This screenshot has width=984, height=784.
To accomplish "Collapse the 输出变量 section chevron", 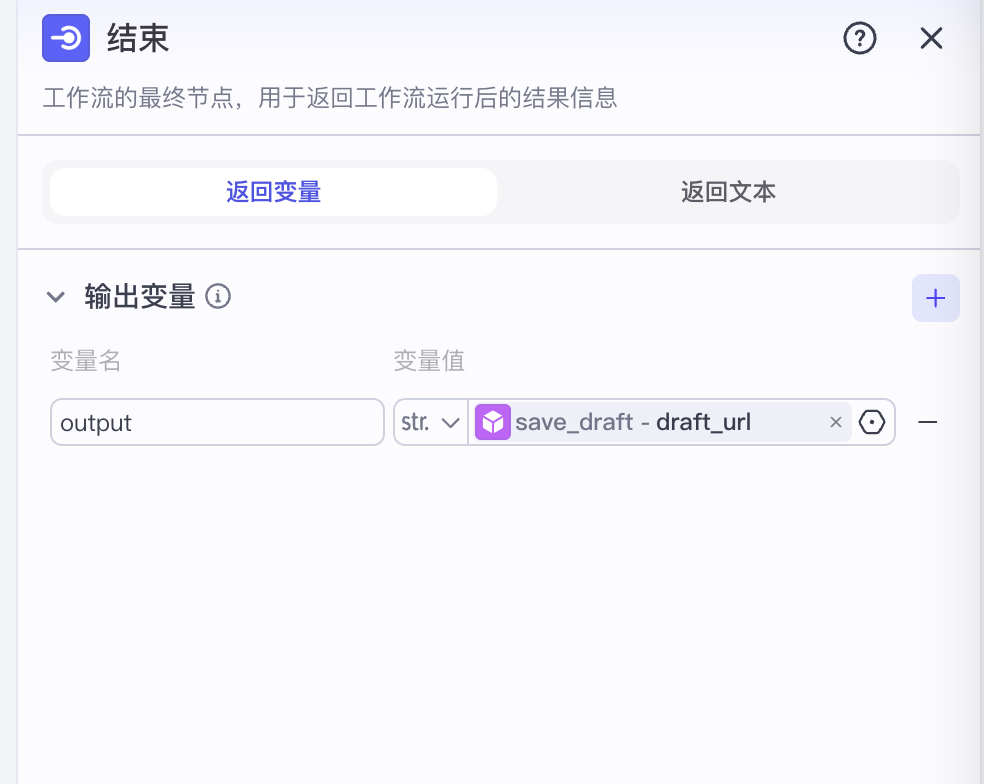I will coord(56,297).
